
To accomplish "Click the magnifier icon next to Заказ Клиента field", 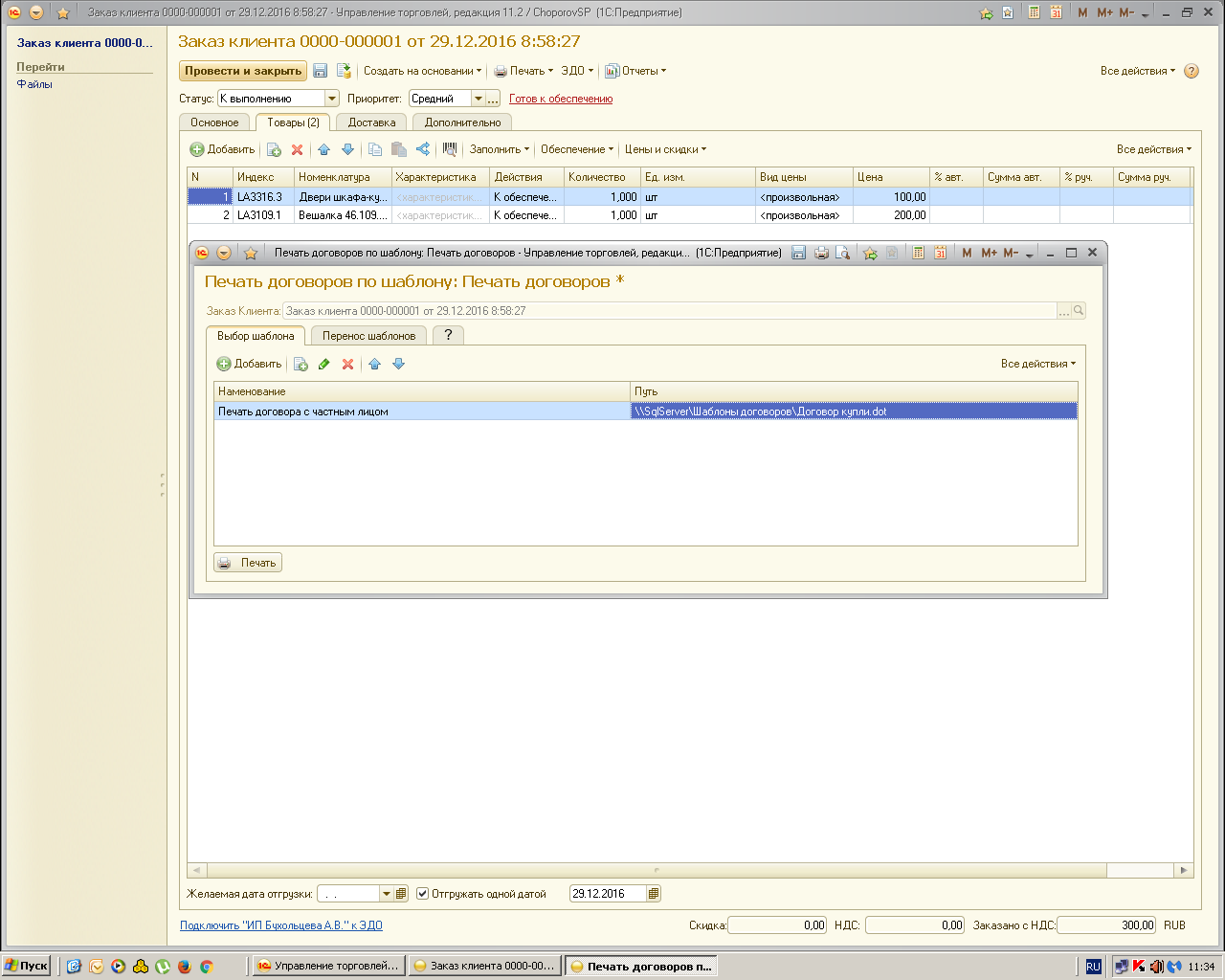I will (1079, 310).
